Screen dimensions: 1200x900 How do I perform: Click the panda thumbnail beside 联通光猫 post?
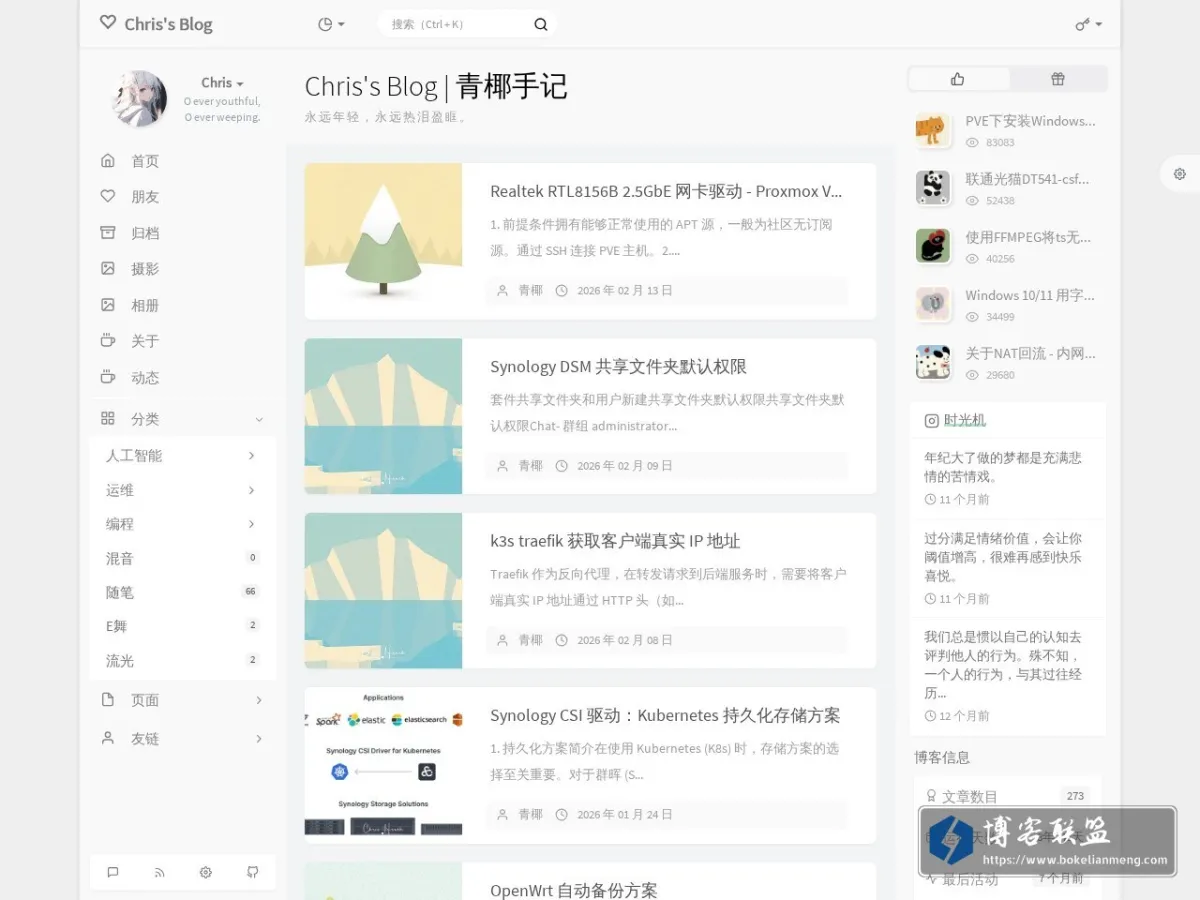coord(933,188)
